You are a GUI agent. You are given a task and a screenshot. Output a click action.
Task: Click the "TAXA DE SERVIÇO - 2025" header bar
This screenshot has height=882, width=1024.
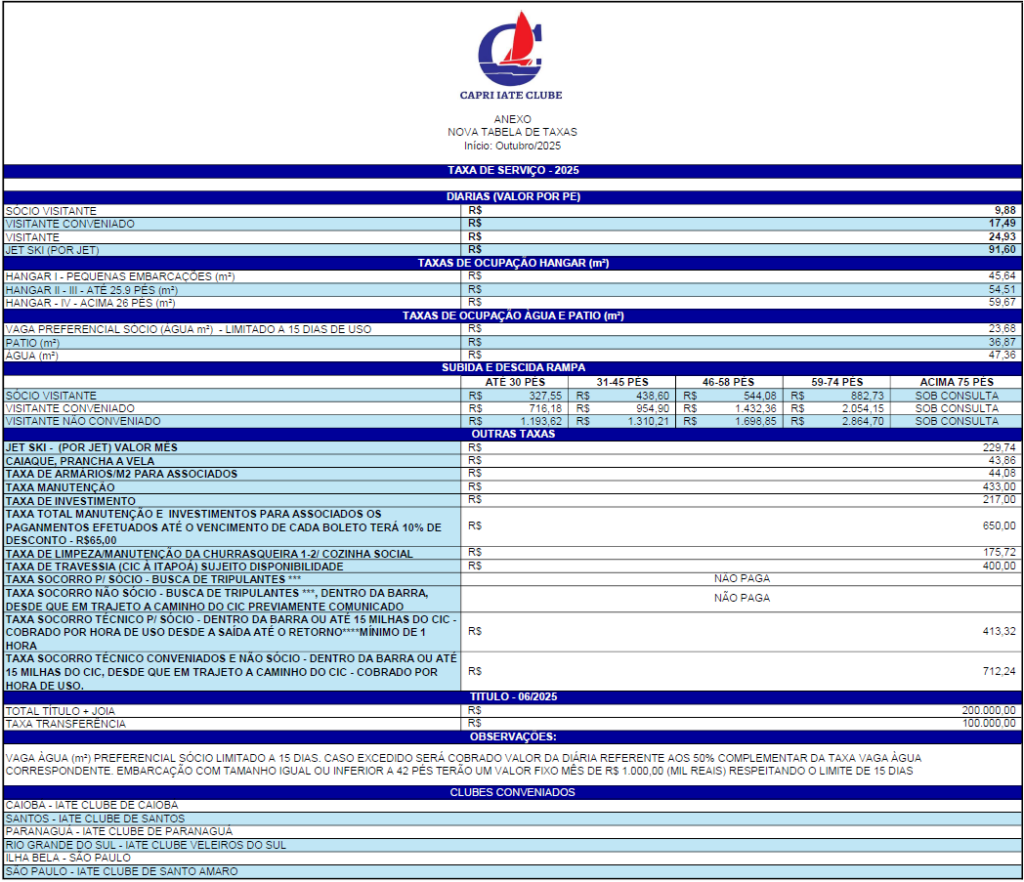512,171
